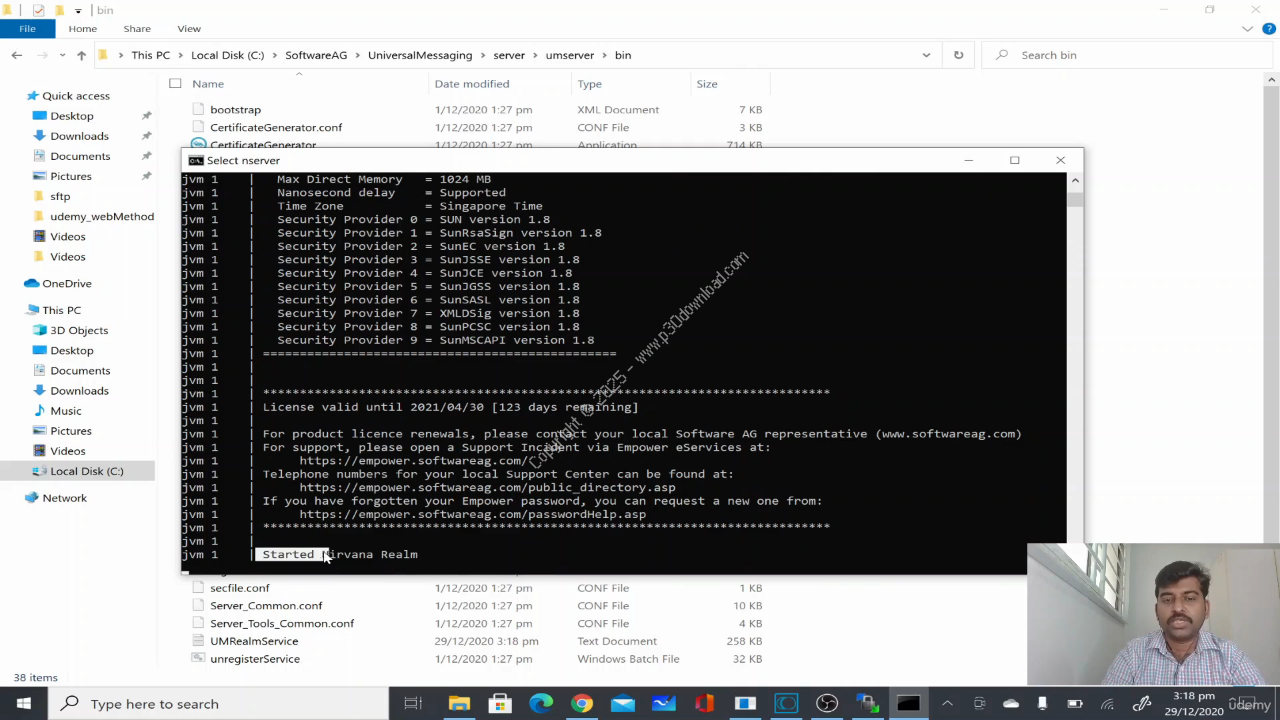Click the taskbar search box
1280x720 pixels.
218,704
